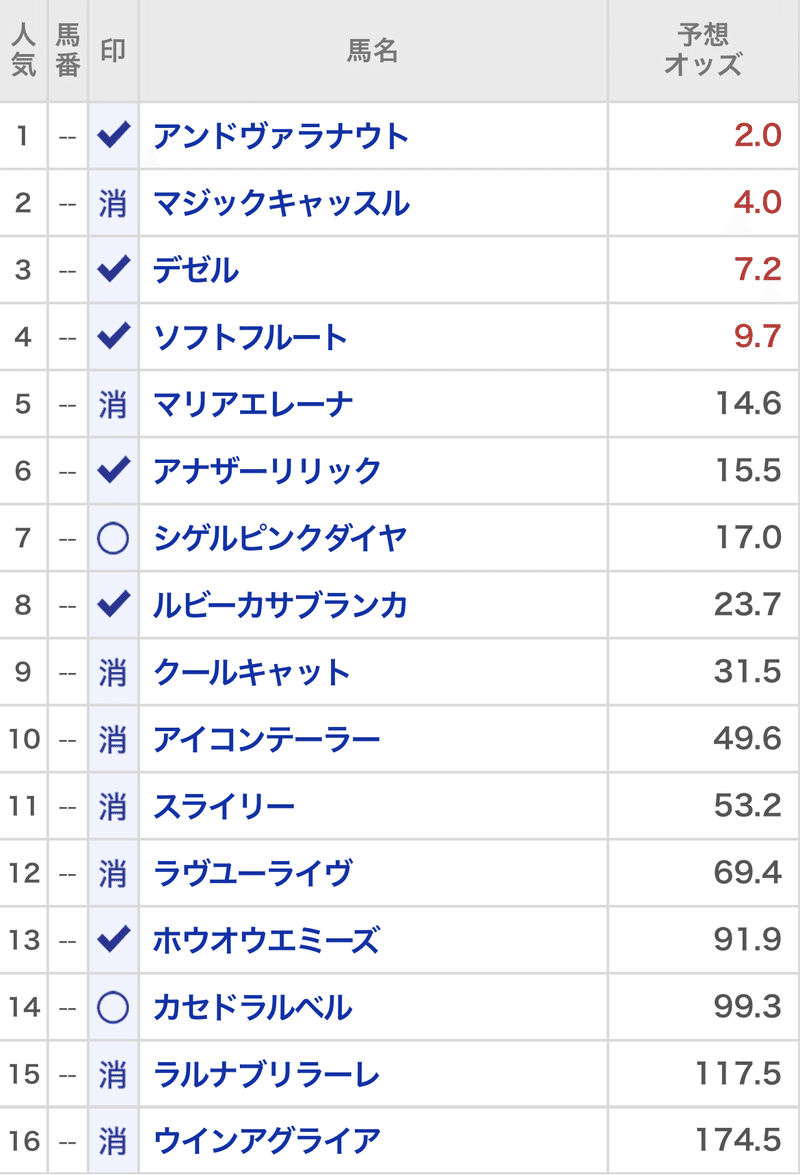
Task: Click 消 mark beside マジックキャッスル
Action: tap(113, 203)
